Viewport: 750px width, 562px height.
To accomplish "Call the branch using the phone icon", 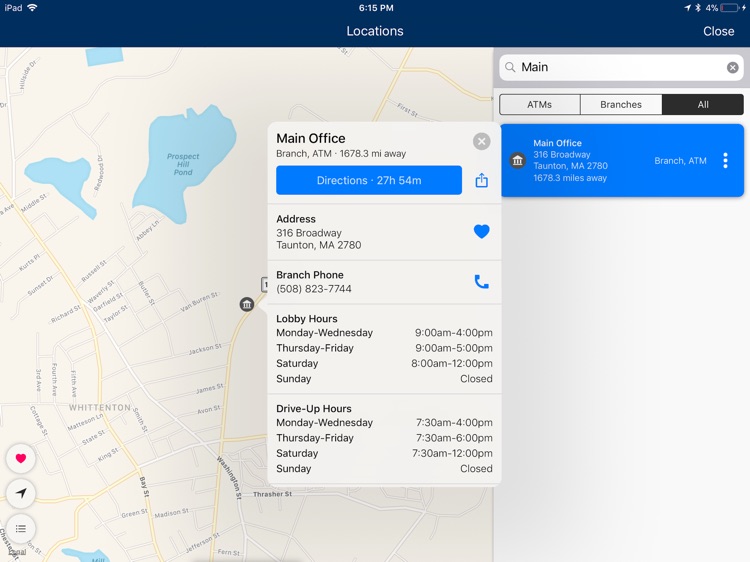I will click(481, 282).
